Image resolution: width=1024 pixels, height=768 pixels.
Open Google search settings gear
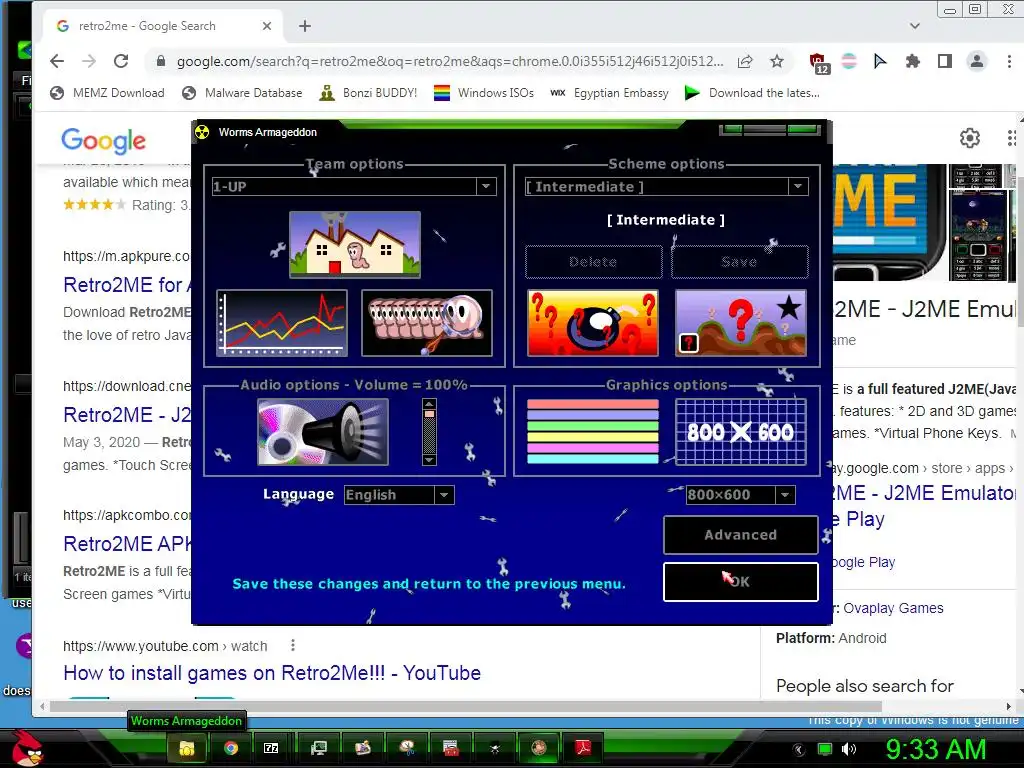[x=970, y=138]
